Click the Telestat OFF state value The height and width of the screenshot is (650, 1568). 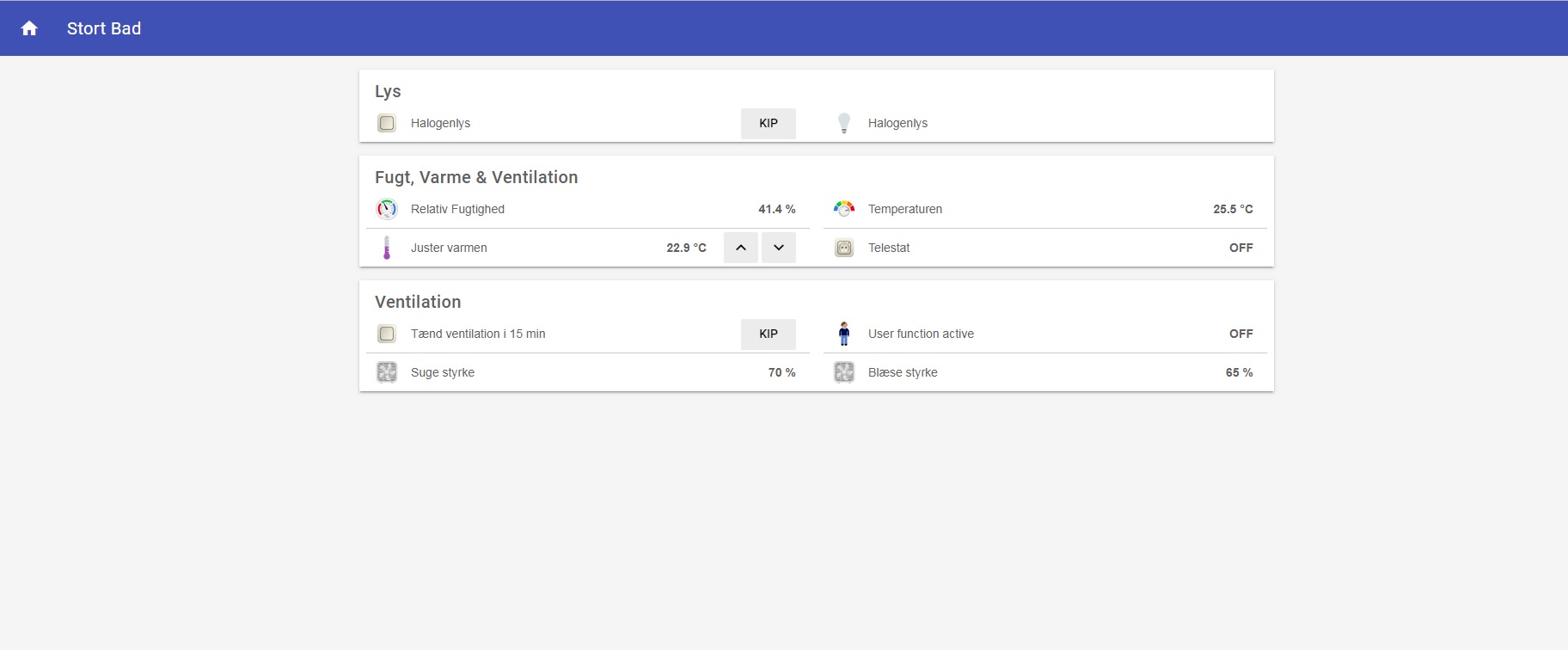[x=1240, y=248]
